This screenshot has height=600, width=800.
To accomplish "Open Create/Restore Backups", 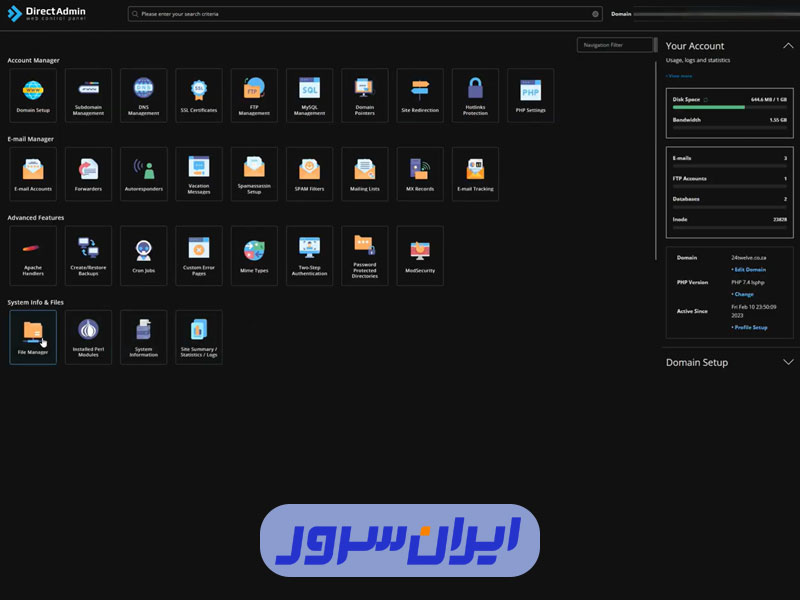I will tap(88, 255).
